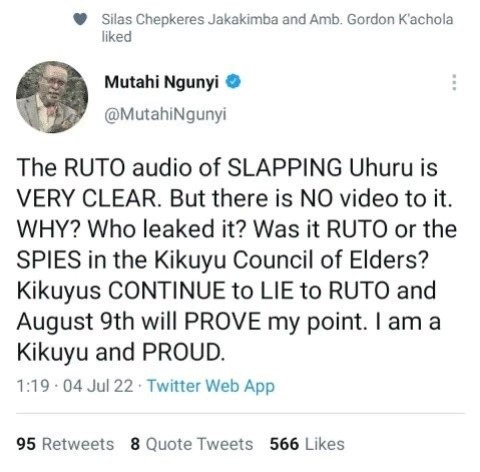This screenshot has width=480, height=472.
Task: Open the Twitter Web App source link
Action: pos(211,386)
